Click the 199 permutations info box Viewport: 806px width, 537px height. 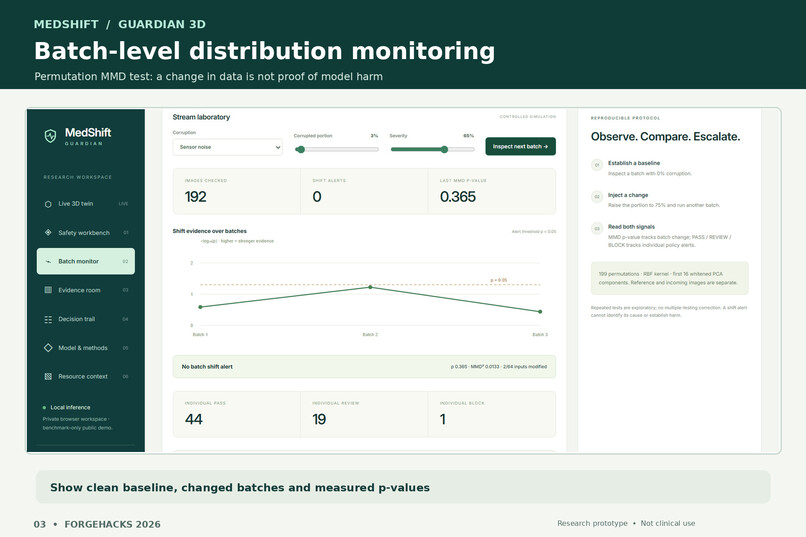(669, 278)
